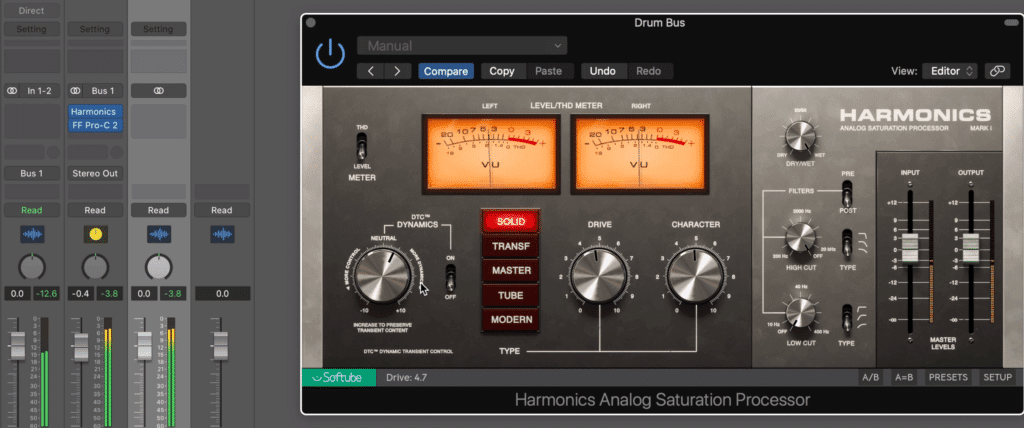Select the MODERN saturation type
Image resolution: width=1024 pixels, height=428 pixels.
point(511,320)
